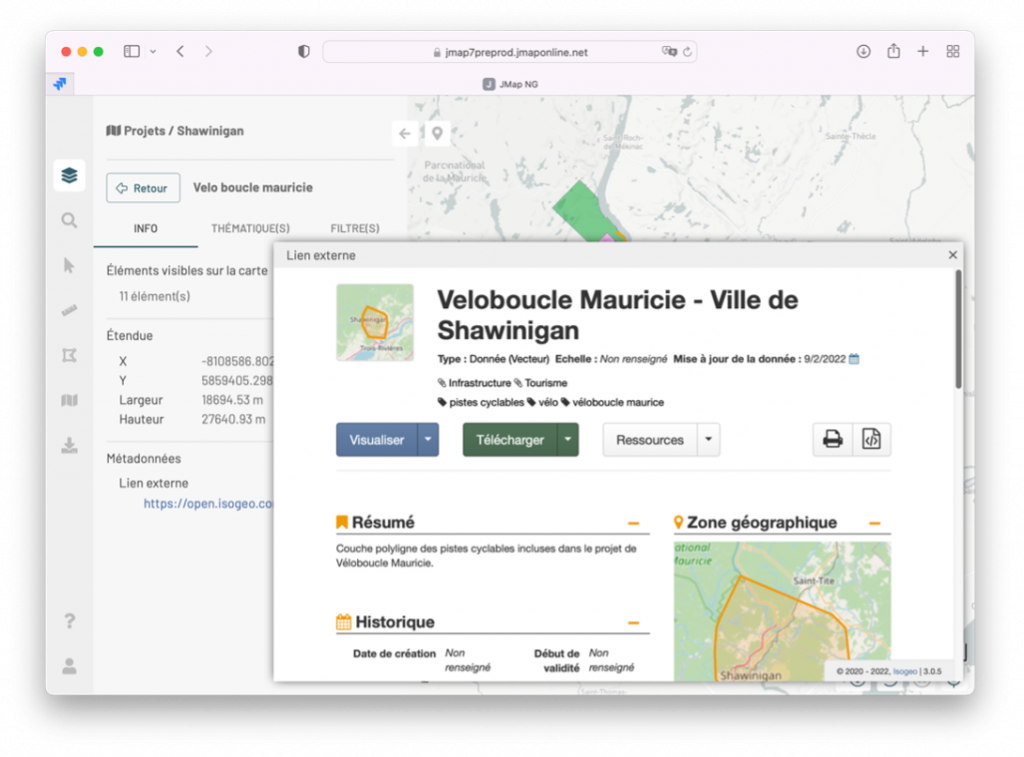Open the annotation drawing tool in sidebar
This screenshot has width=1024, height=757.
click(x=69, y=355)
